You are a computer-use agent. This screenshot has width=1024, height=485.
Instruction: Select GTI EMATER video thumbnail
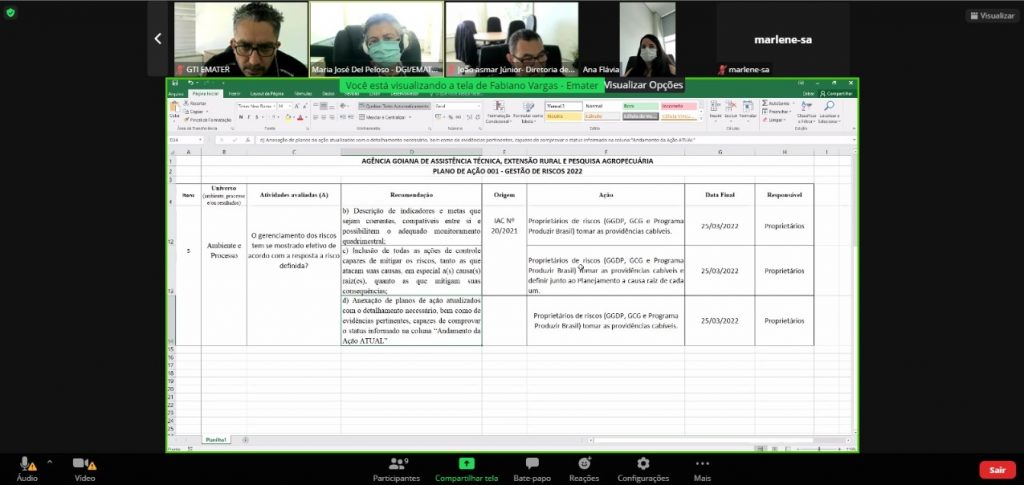(x=239, y=38)
